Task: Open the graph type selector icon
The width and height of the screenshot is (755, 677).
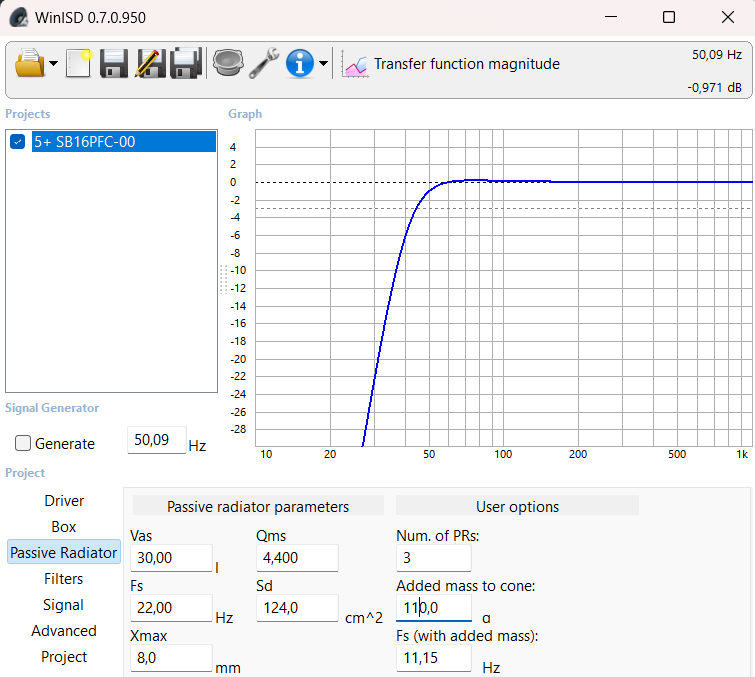Action: click(x=354, y=64)
